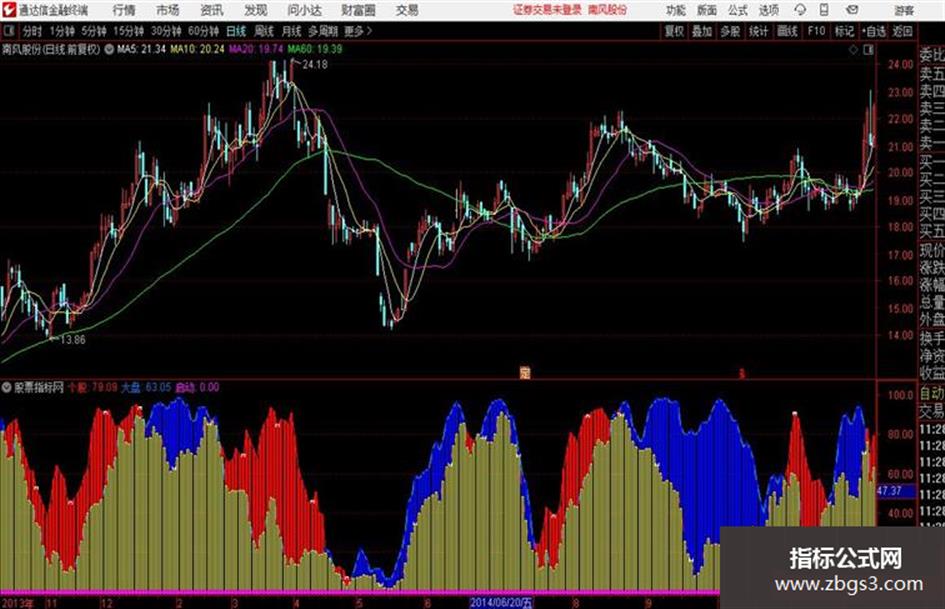Click the Tongdaxin red logo icon
This screenshot has width=945, height=609.
(x=9, y=10)
